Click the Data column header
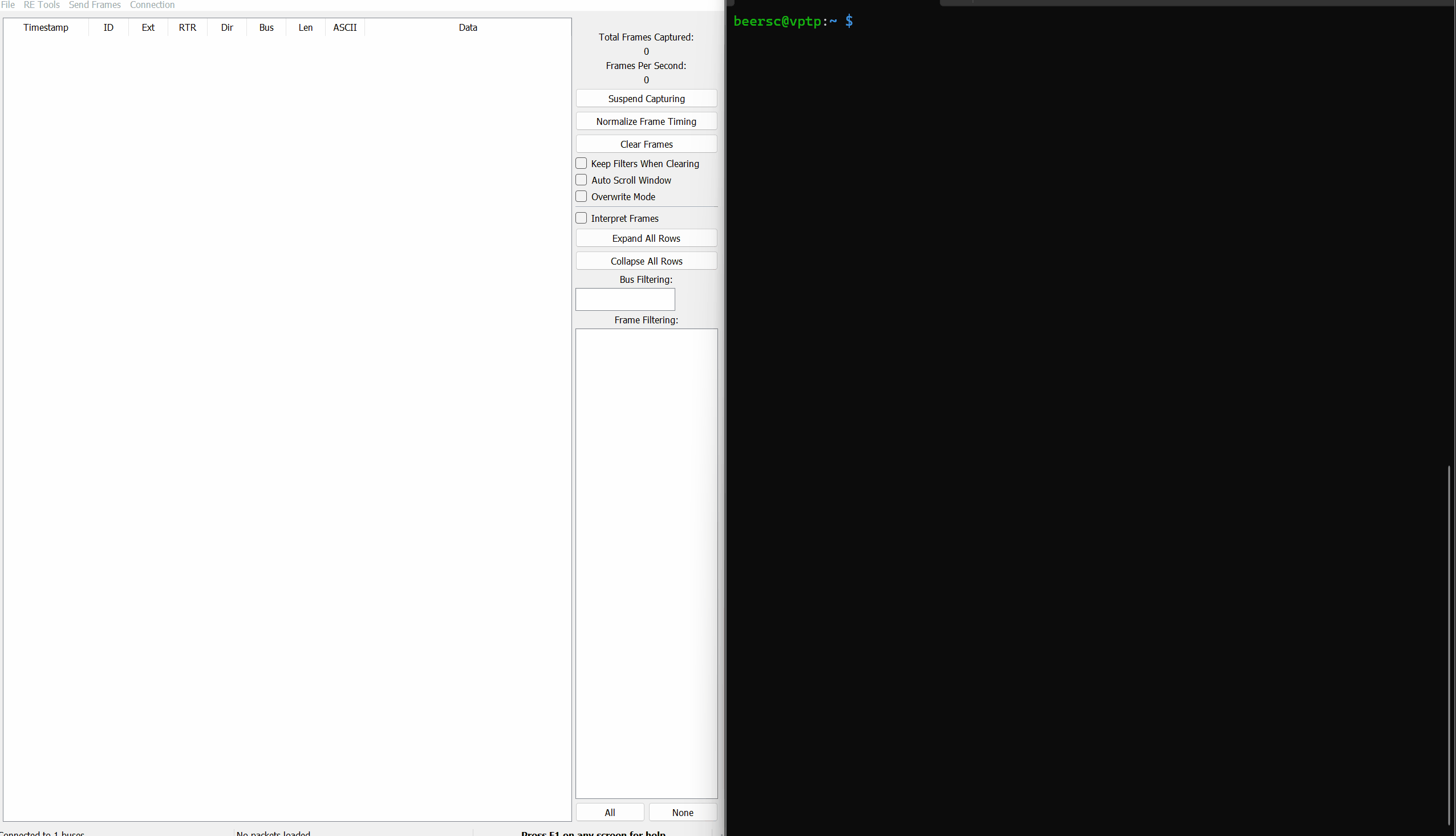This screenshot has width=1456, height=836. click(x=467, y=27)
